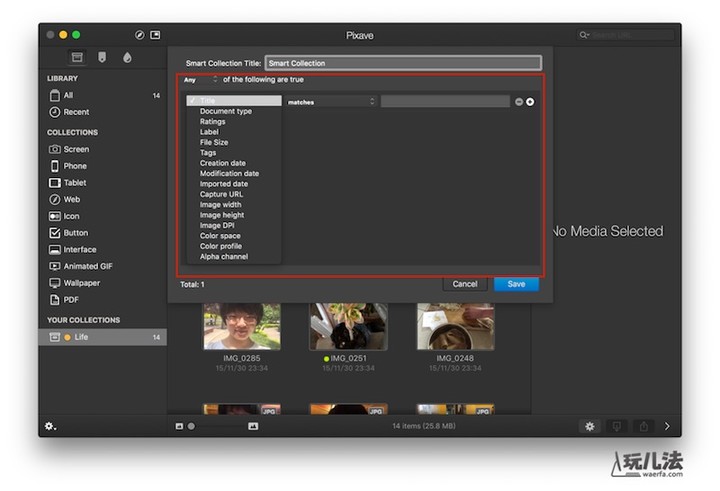This screenshot has width=720, height=491.
Task: Click the Smart Collection Title field
Action: (x=402, y=63)
